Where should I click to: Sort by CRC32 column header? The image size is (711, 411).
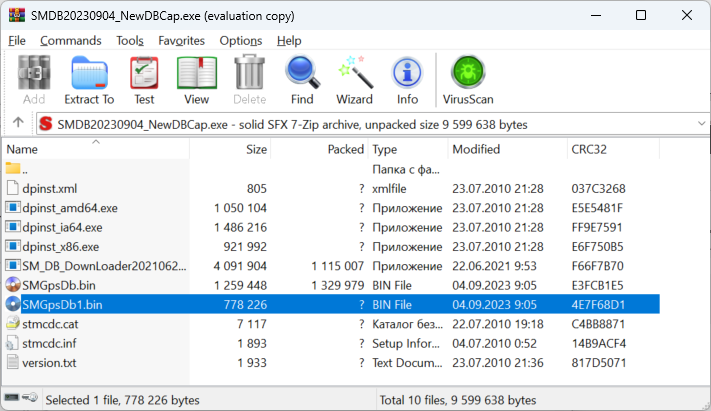point(588,149)
